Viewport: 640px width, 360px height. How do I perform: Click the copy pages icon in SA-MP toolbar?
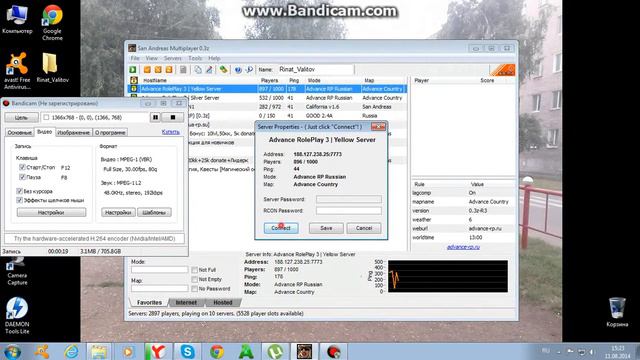(x=198, y=70)
